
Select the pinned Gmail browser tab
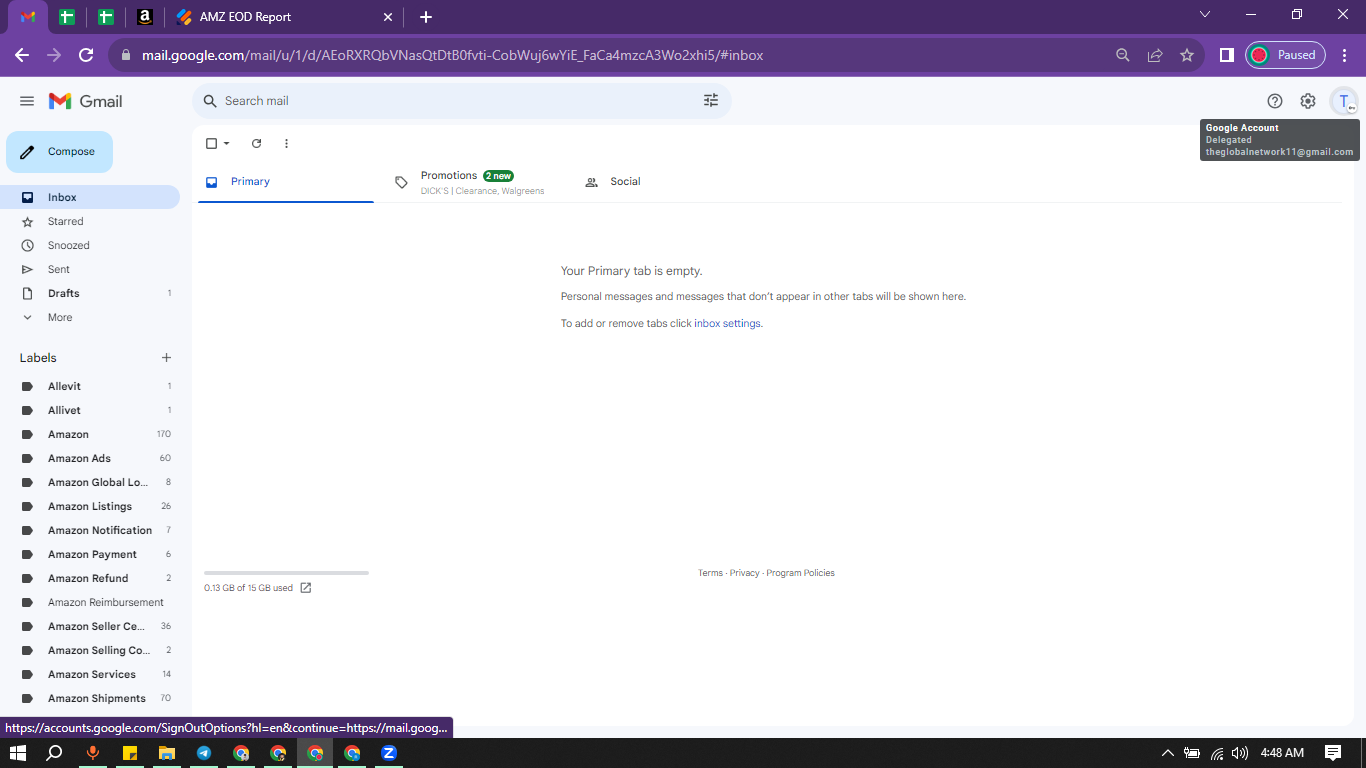[x=28, y=17]
